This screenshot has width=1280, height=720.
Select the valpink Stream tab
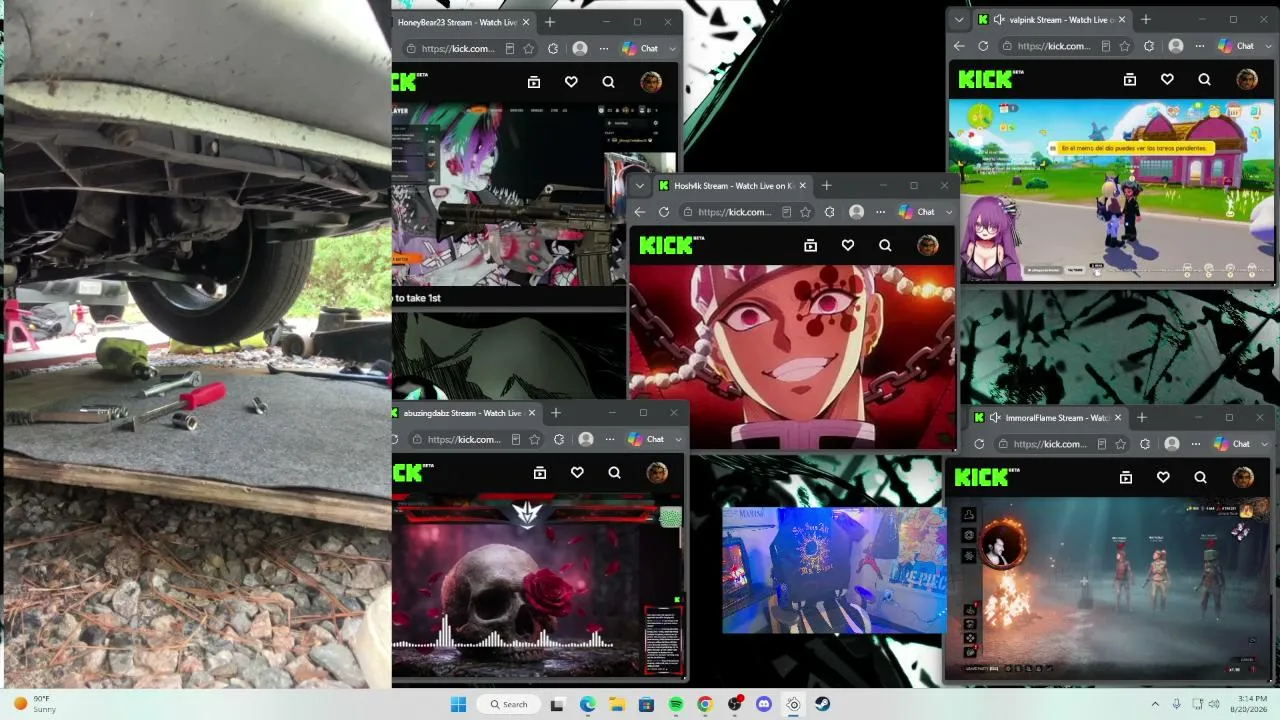coord(1050,20)
